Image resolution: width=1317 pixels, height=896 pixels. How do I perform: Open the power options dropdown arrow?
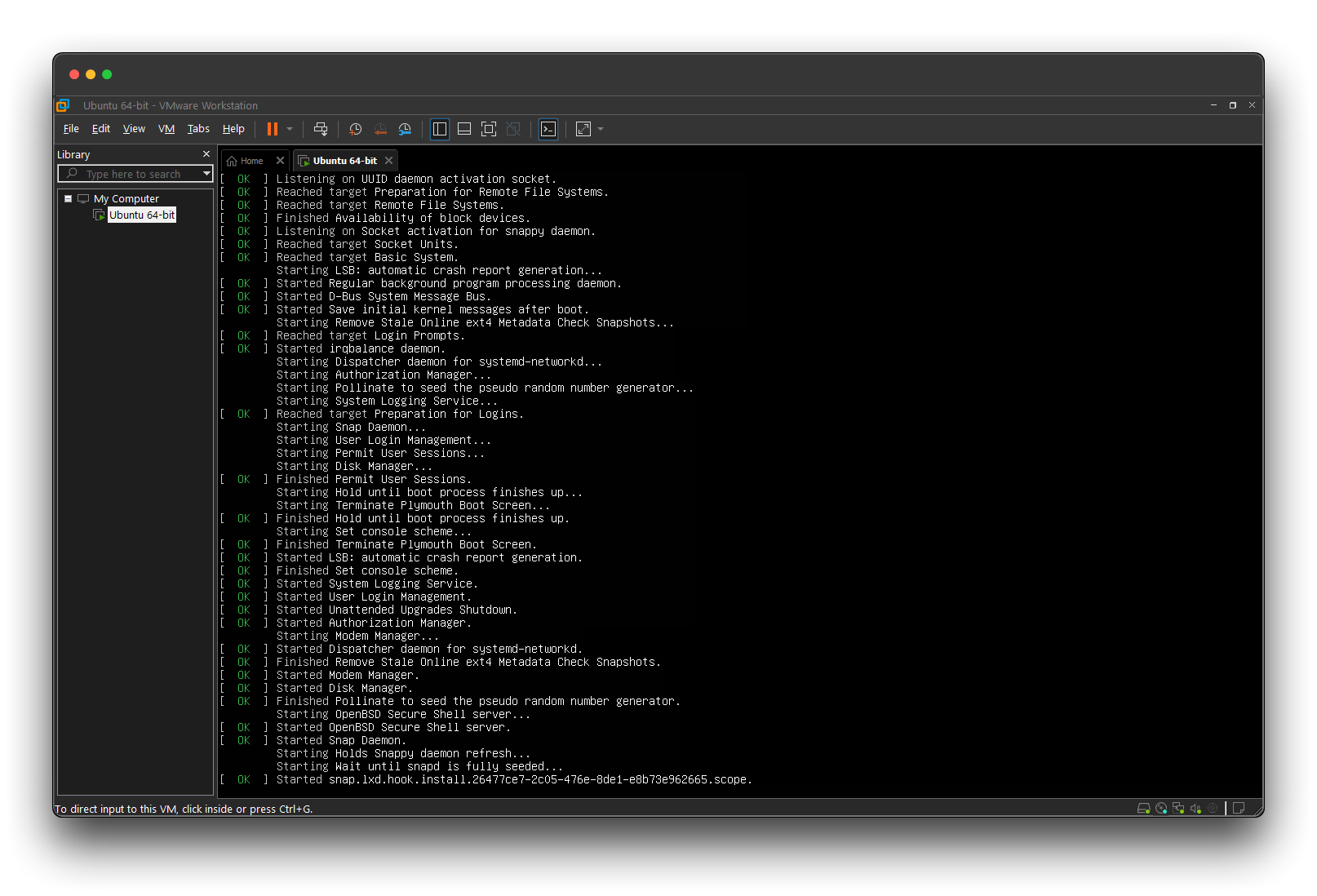290,129
